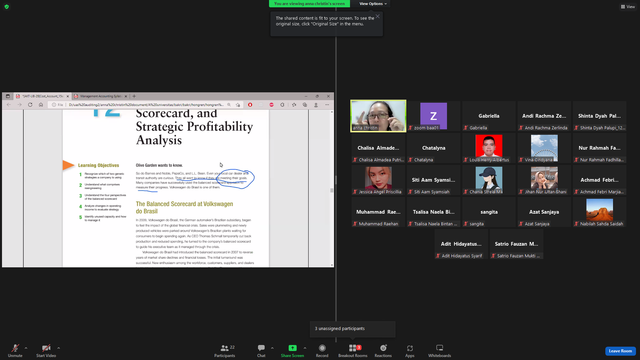This screenshot has height=360, width=640.
Task: Expand video options arrow beside Start Video
Action: click(x=58, y=348)
